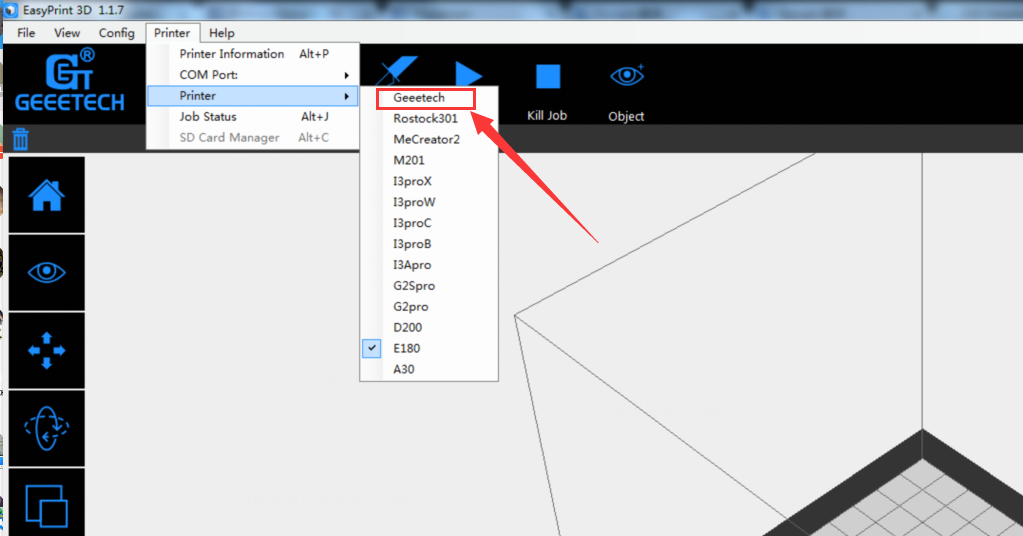Screen dimensions: 1023x536
Task: Click the Kill Job stop icon
Action: [547, 78]
